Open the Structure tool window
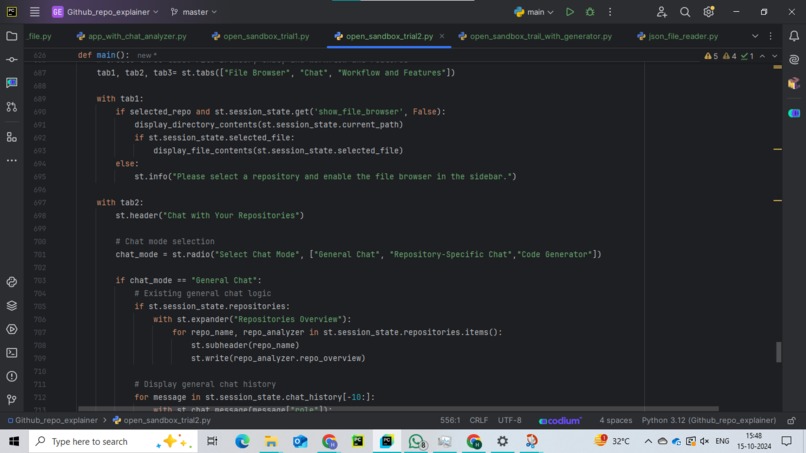The width and height of the screenshot is (806, 453). [11, 137]
